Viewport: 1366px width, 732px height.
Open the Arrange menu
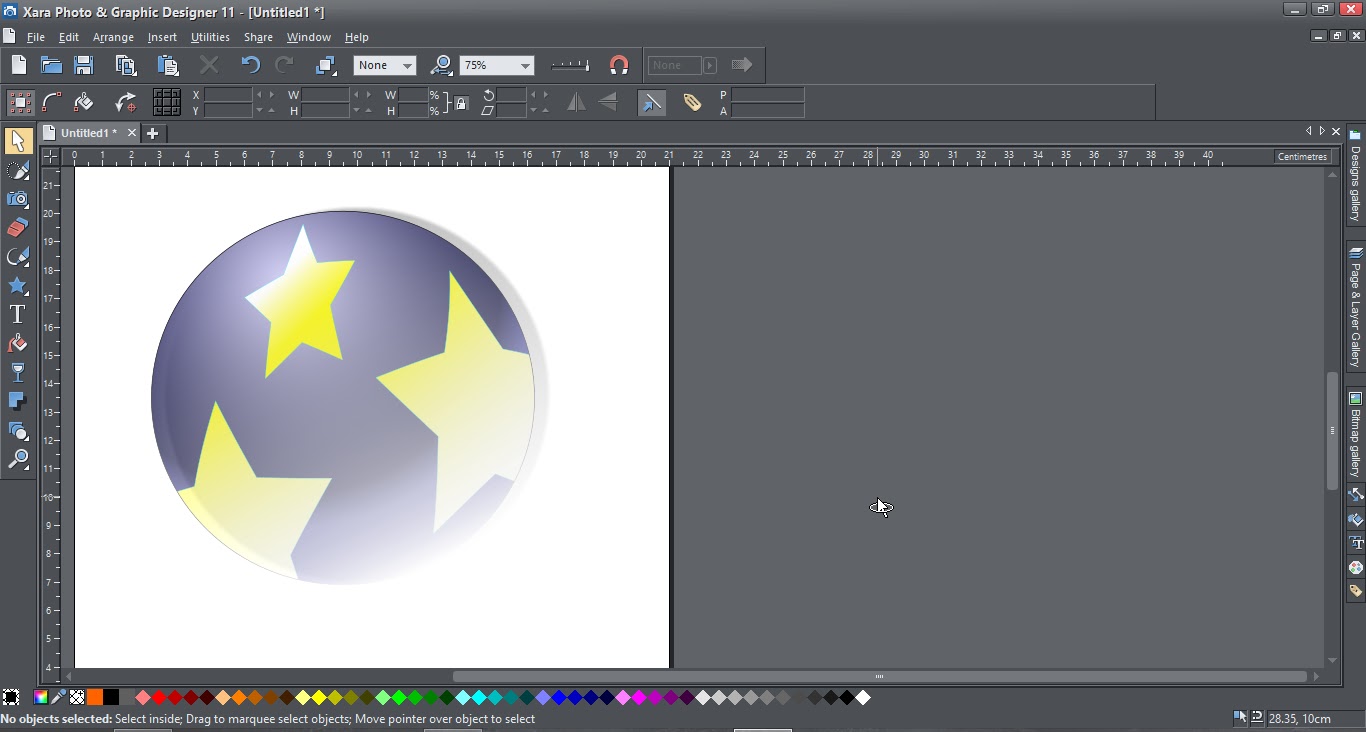click(x=113, y=37)
